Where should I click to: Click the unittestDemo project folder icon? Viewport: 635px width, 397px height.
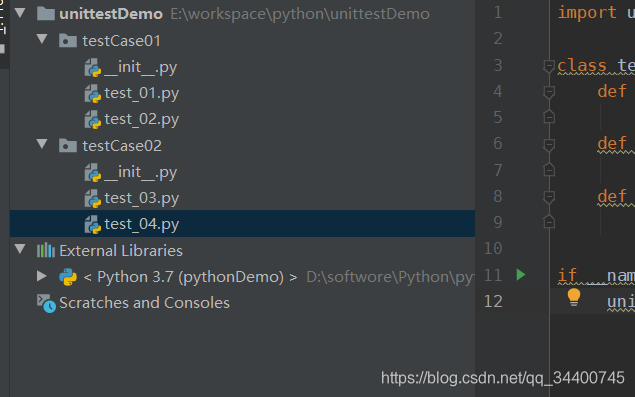[x=45, y=13]
